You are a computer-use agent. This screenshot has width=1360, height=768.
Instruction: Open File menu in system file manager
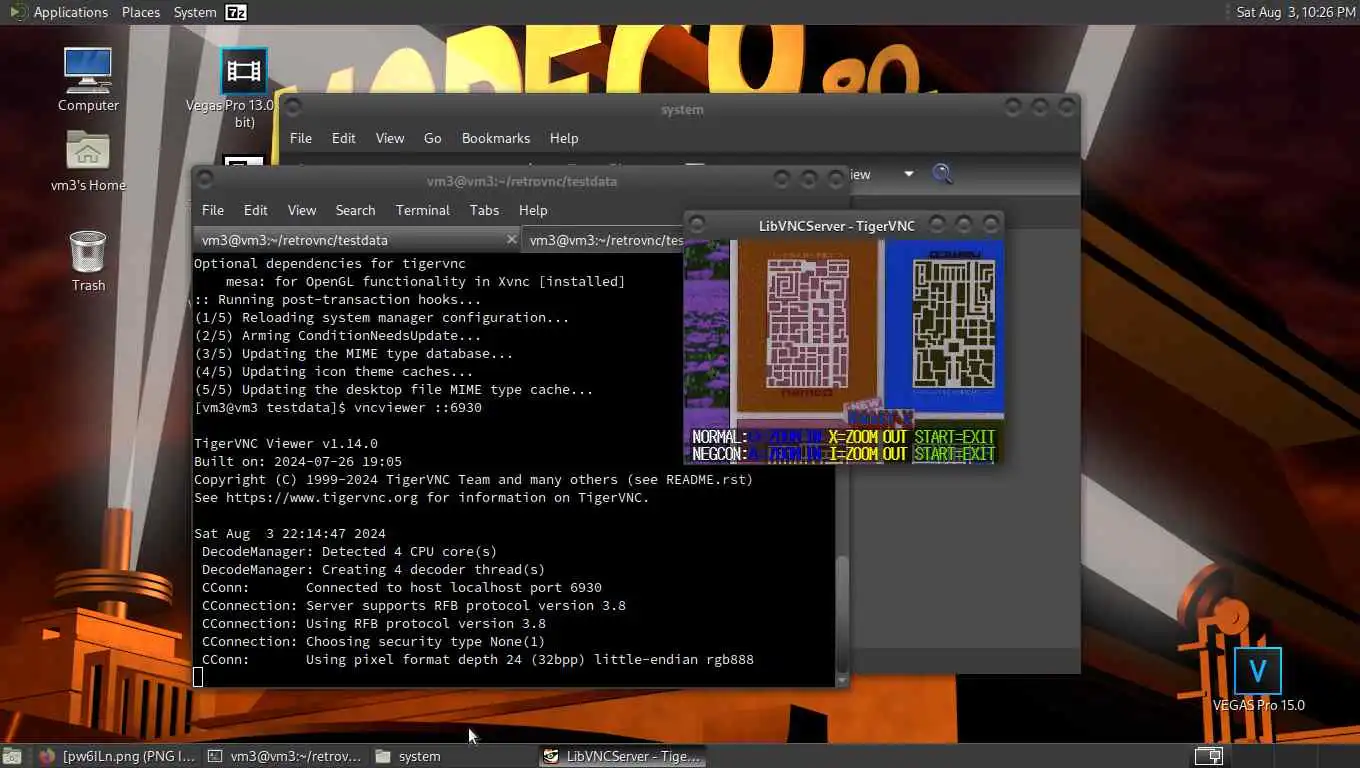click(301, 138)
